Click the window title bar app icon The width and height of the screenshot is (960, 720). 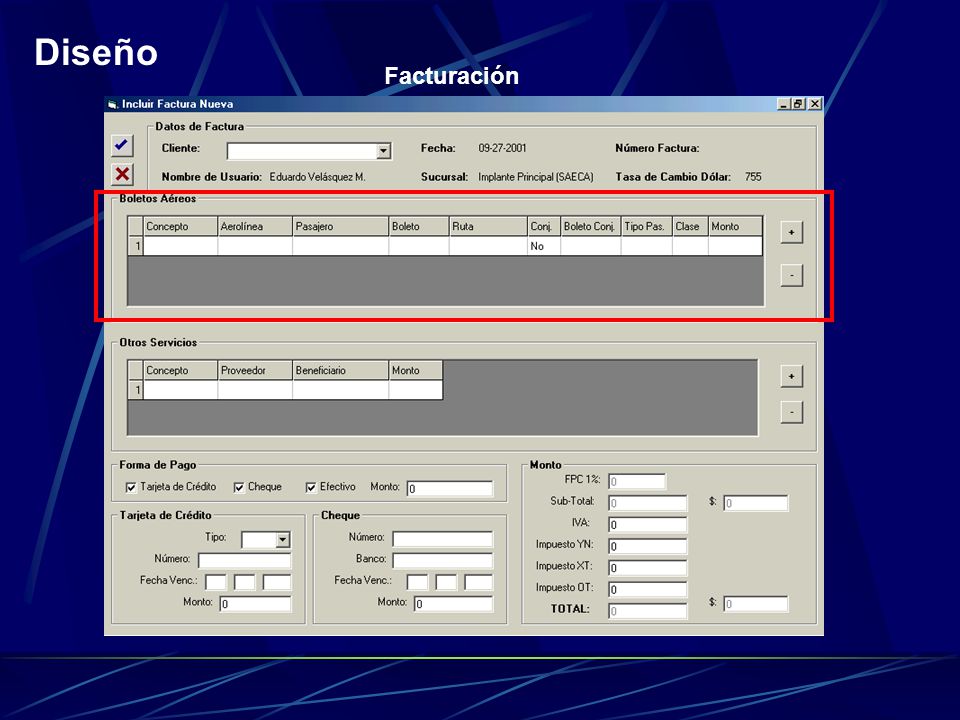tap(112, 105)
